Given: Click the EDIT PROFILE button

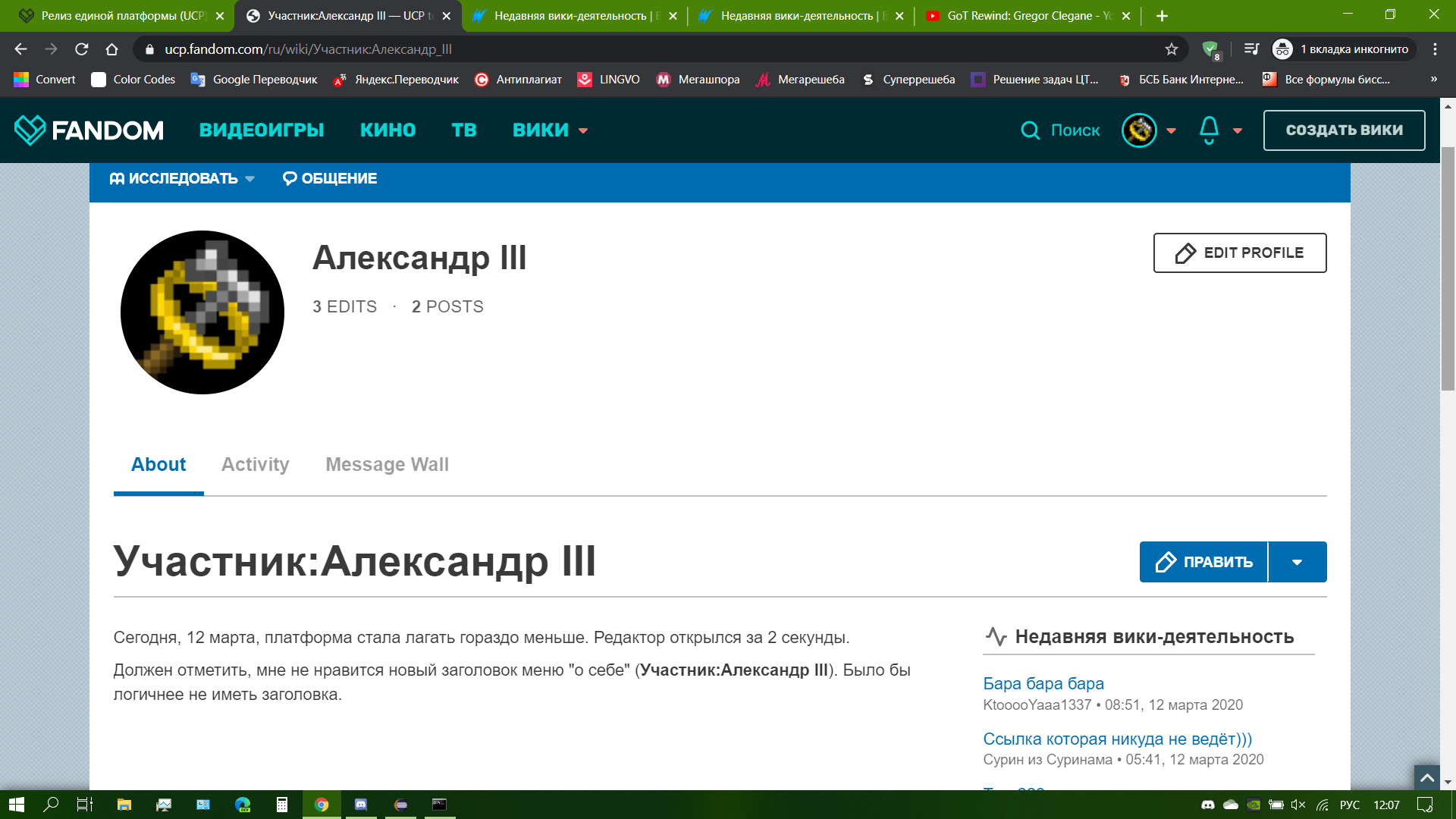Looking at the screenshot, I should [1239, 253].
